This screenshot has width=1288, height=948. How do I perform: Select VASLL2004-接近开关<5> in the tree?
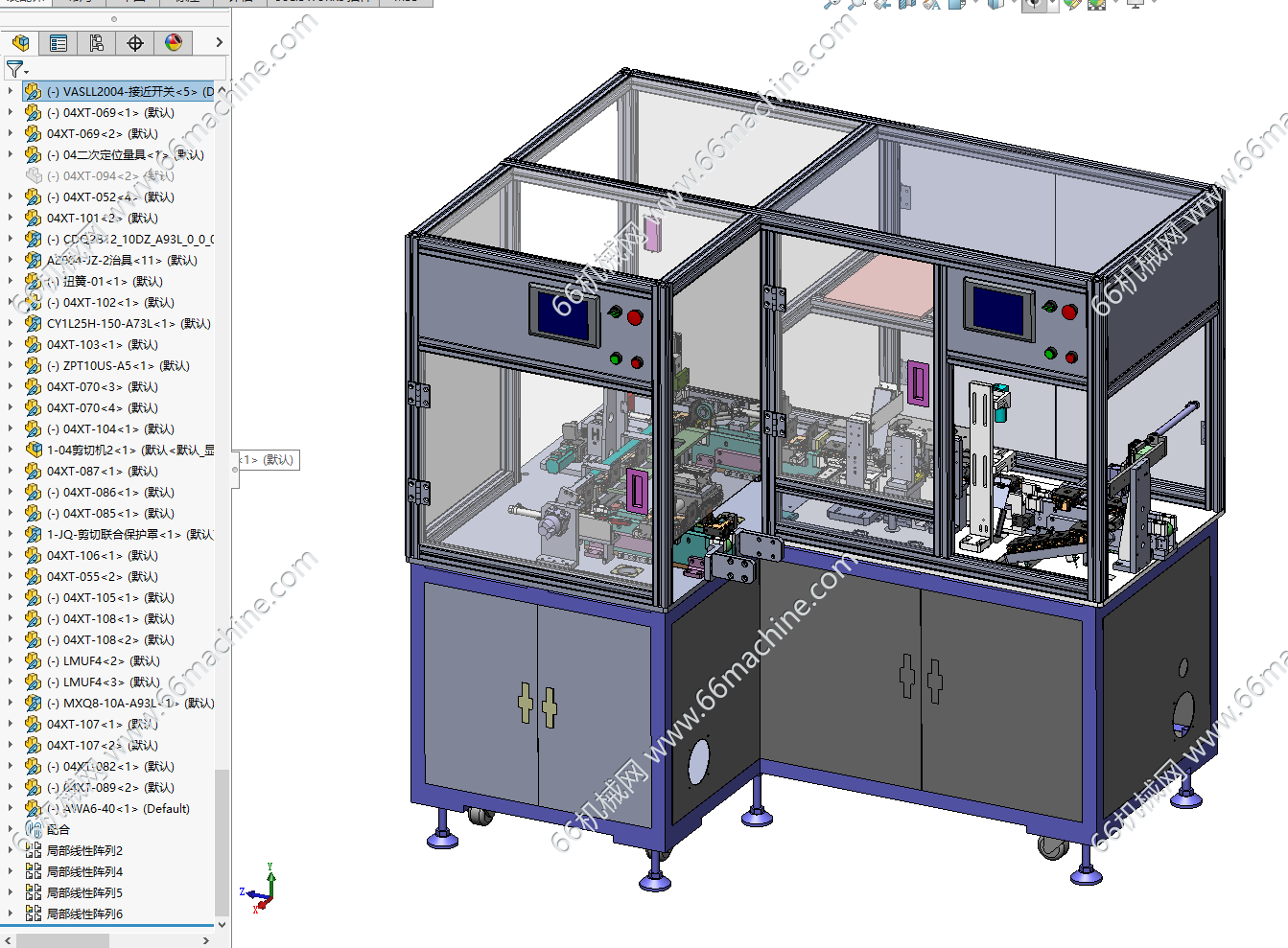pyautogui.click(x=129, y=92)
